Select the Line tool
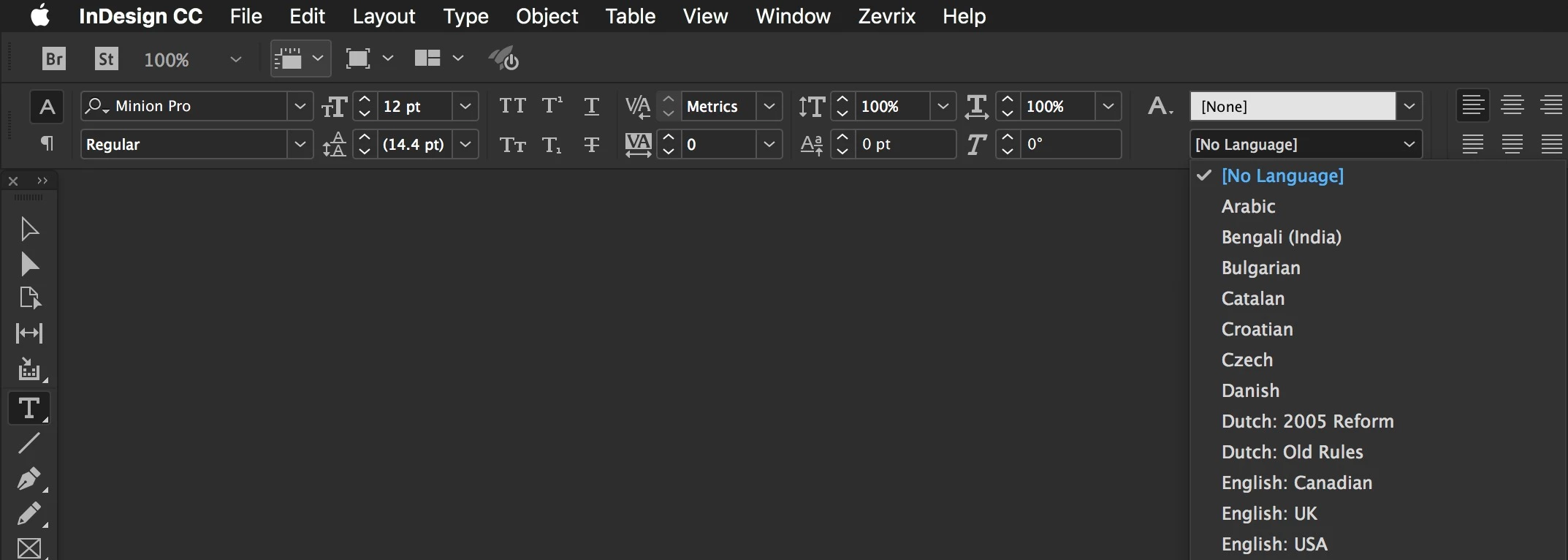The width and height of the screenshot is (1568, 560). (29, 443)
